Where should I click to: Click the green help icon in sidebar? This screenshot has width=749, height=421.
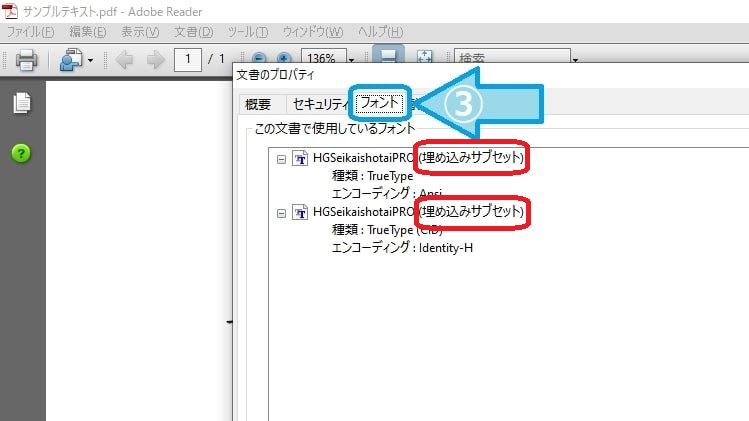(21, 153)
